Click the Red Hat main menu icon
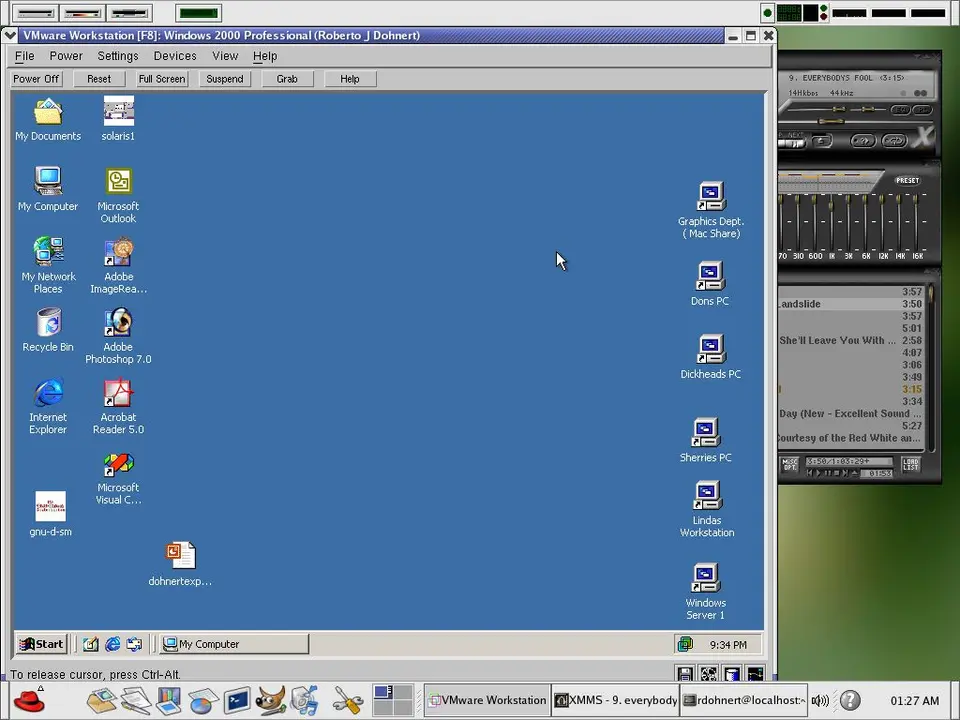The image size is (960, 720). 28,699
